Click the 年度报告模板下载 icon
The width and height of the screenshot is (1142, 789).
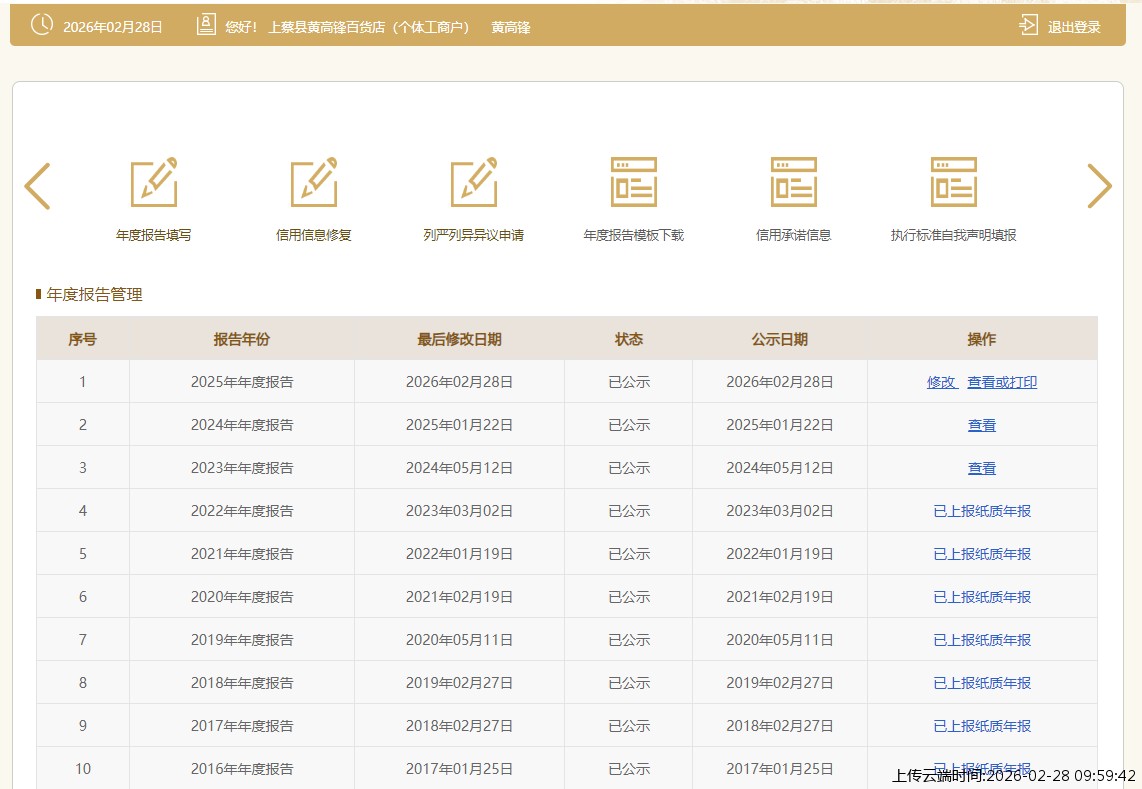click(x=634, y=183)
